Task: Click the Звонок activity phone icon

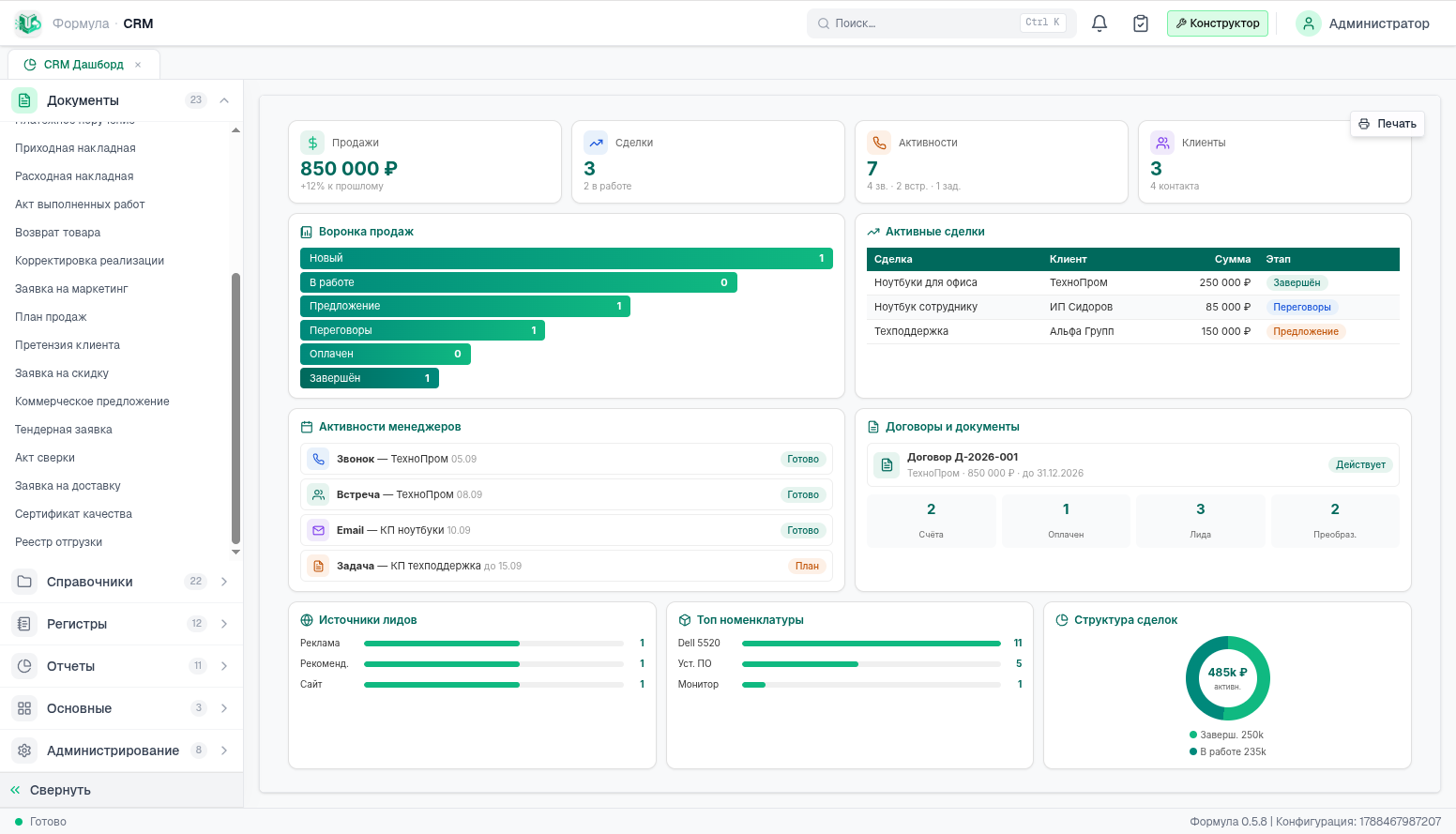Action: (x=319, y=459)
